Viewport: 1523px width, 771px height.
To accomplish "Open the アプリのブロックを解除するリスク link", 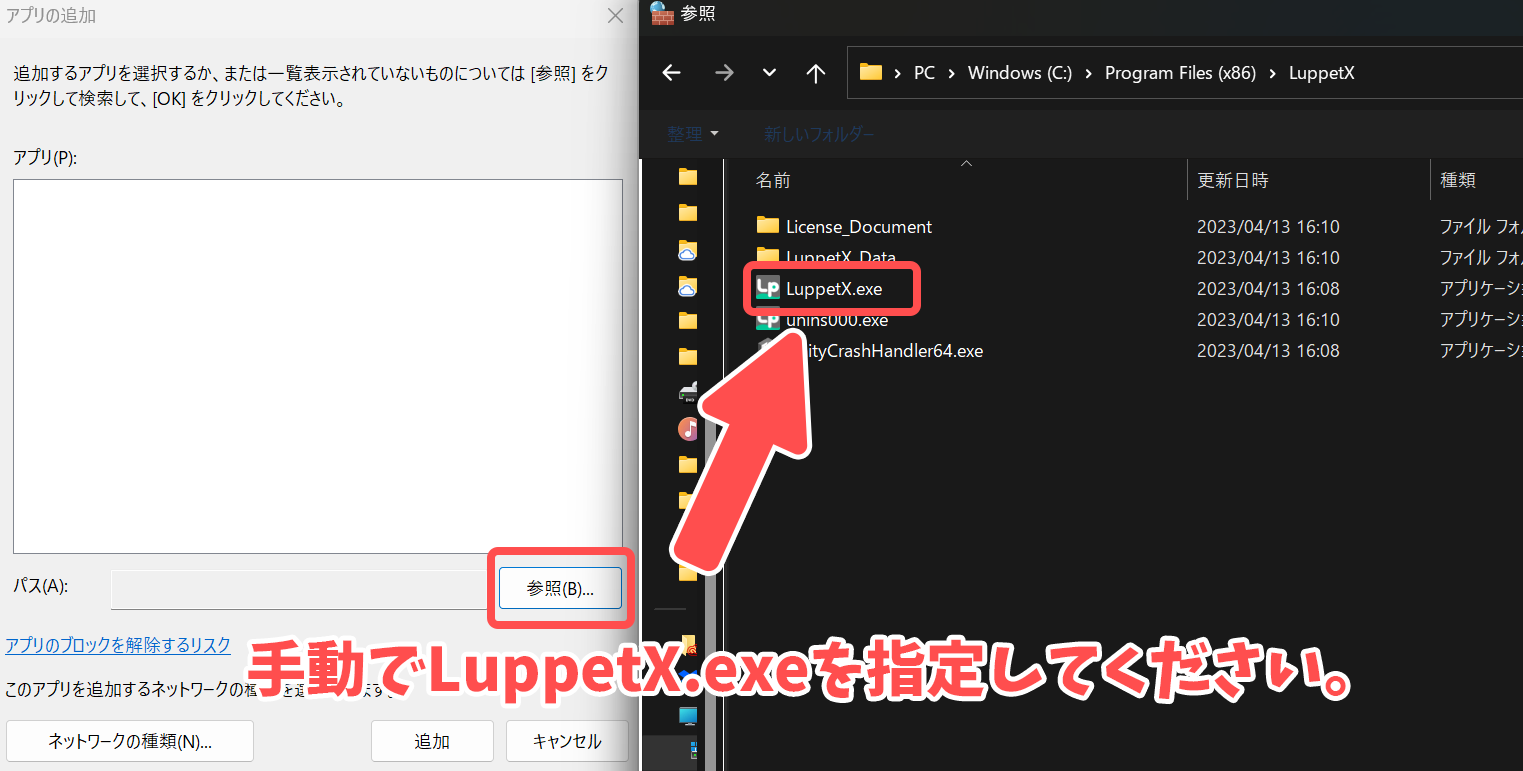I will [x=118, y=645].
